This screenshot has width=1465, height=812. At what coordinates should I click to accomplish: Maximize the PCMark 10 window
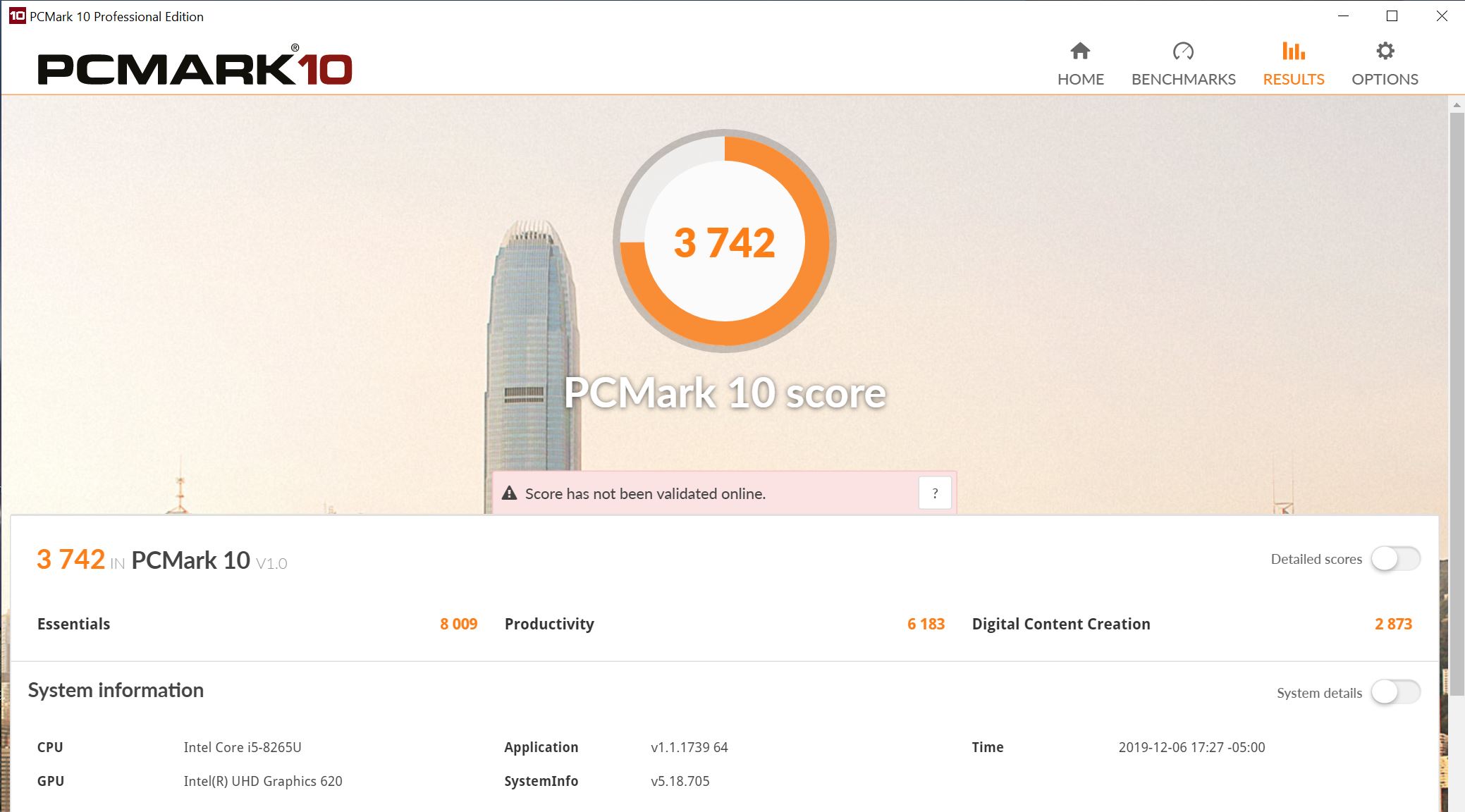(x=1392, y=16)
